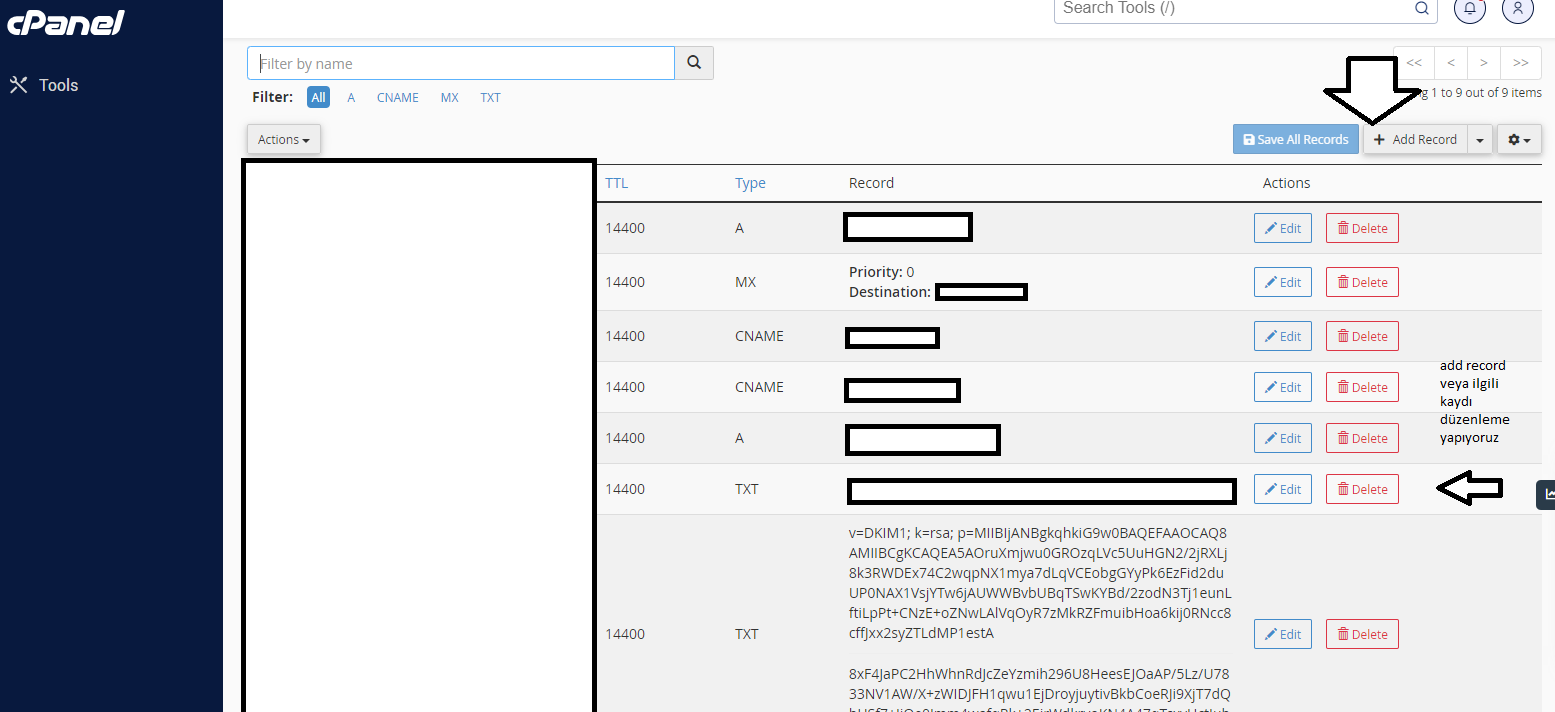Edit the TXT record just above the DKIM record
The width and height of the screenshot is (1555, 712).
click(1282, 489)
